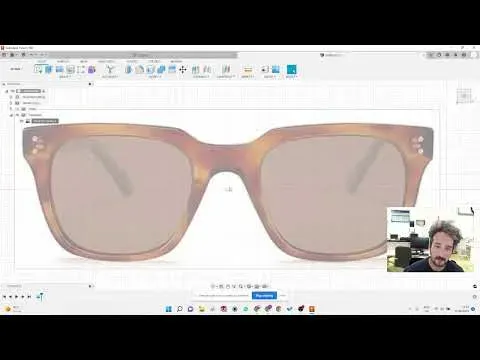Activate the Move/Copy cross-arrows tool
This screenshot has width=480, height=360.
pyautogui.click(x=183, y=69)
